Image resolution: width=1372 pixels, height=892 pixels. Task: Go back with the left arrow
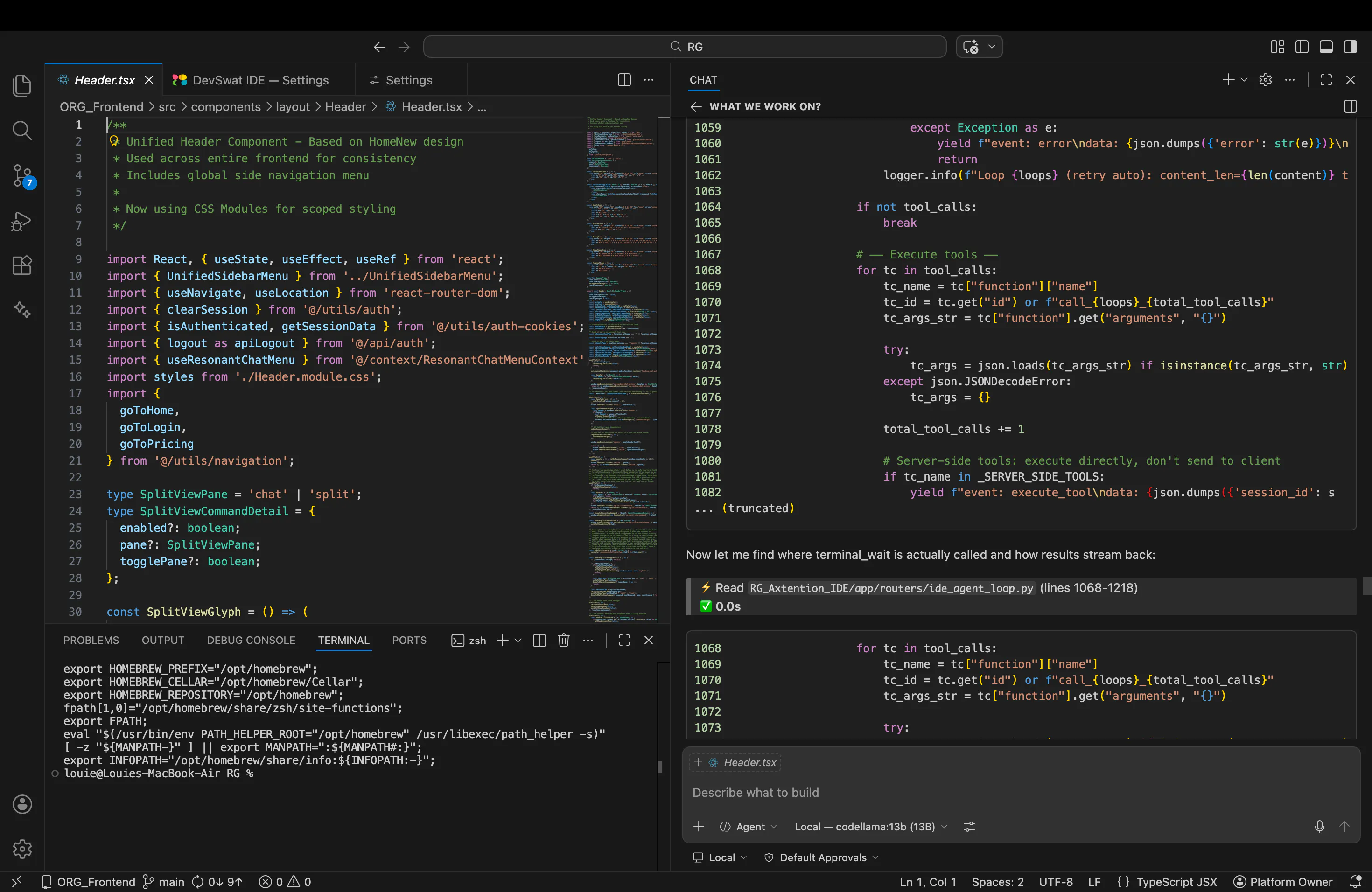379,47
